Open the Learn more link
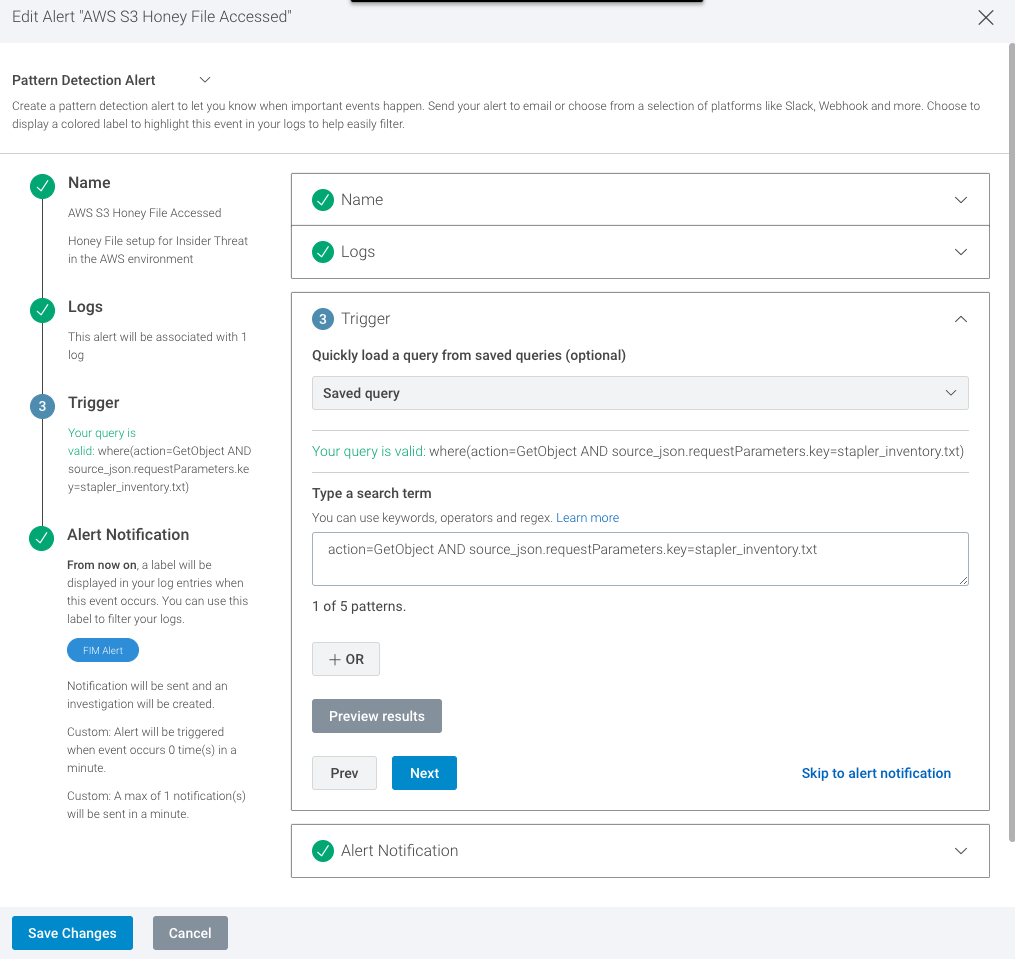Viewport: 1015px width, 959px height. click(x=587, y=518)
